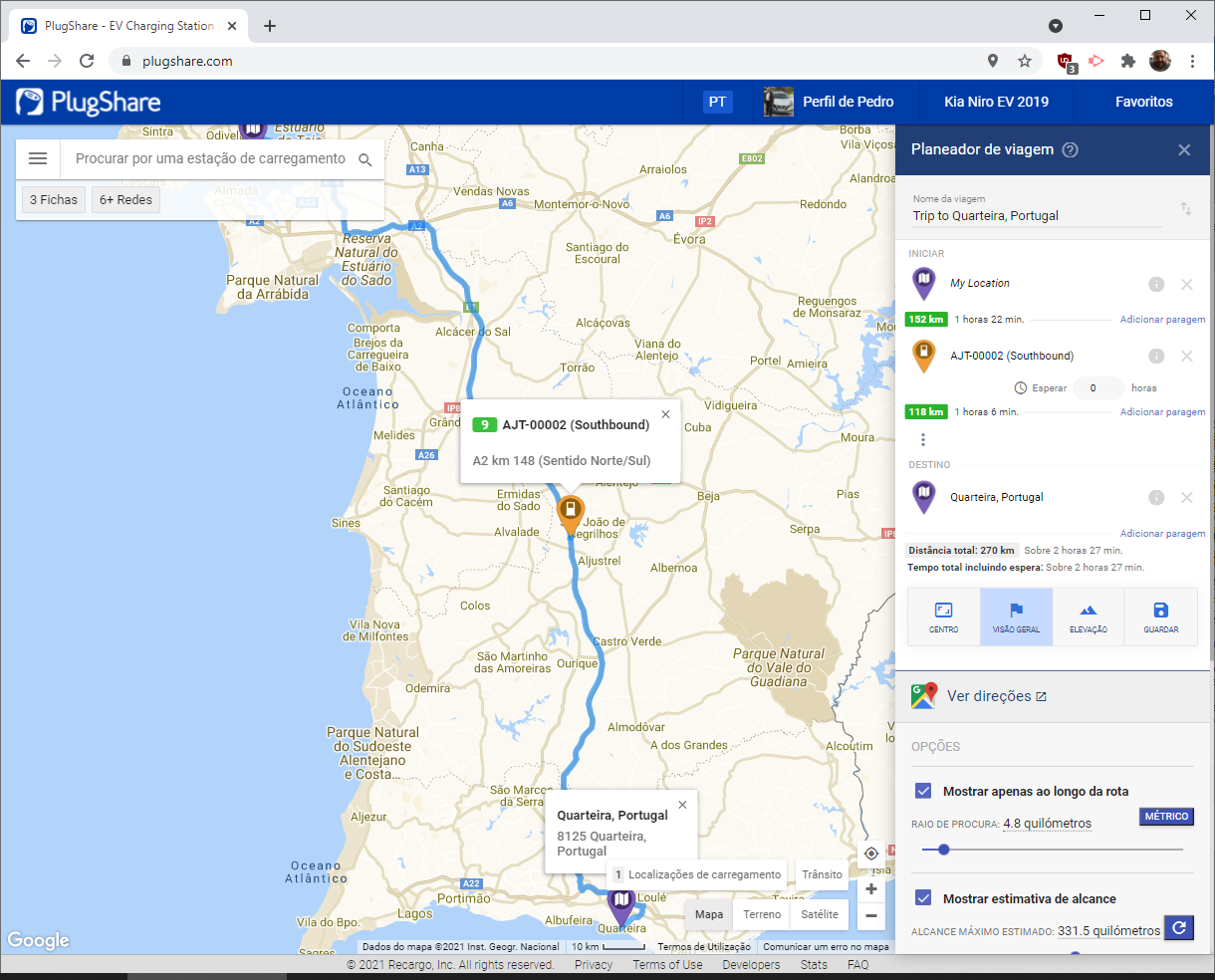
Task: Uncheck Mostrar apenas ao longo da rota
Action: pos(922,791)
